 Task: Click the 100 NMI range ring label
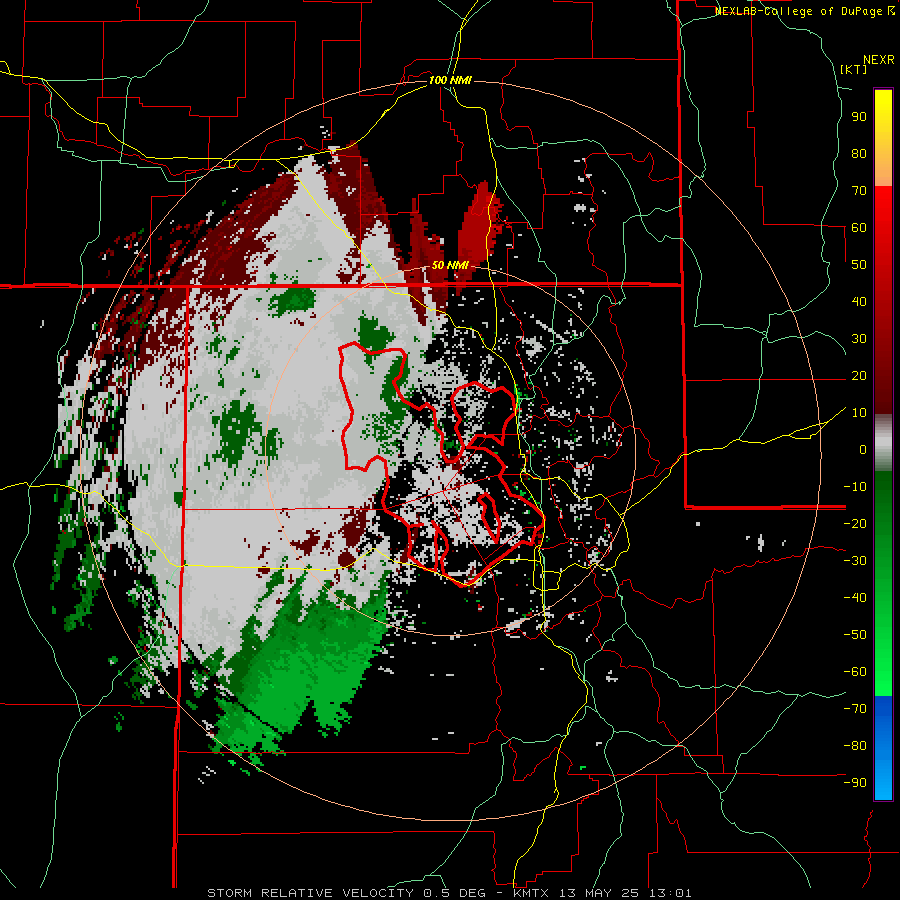tap(450, 80)
